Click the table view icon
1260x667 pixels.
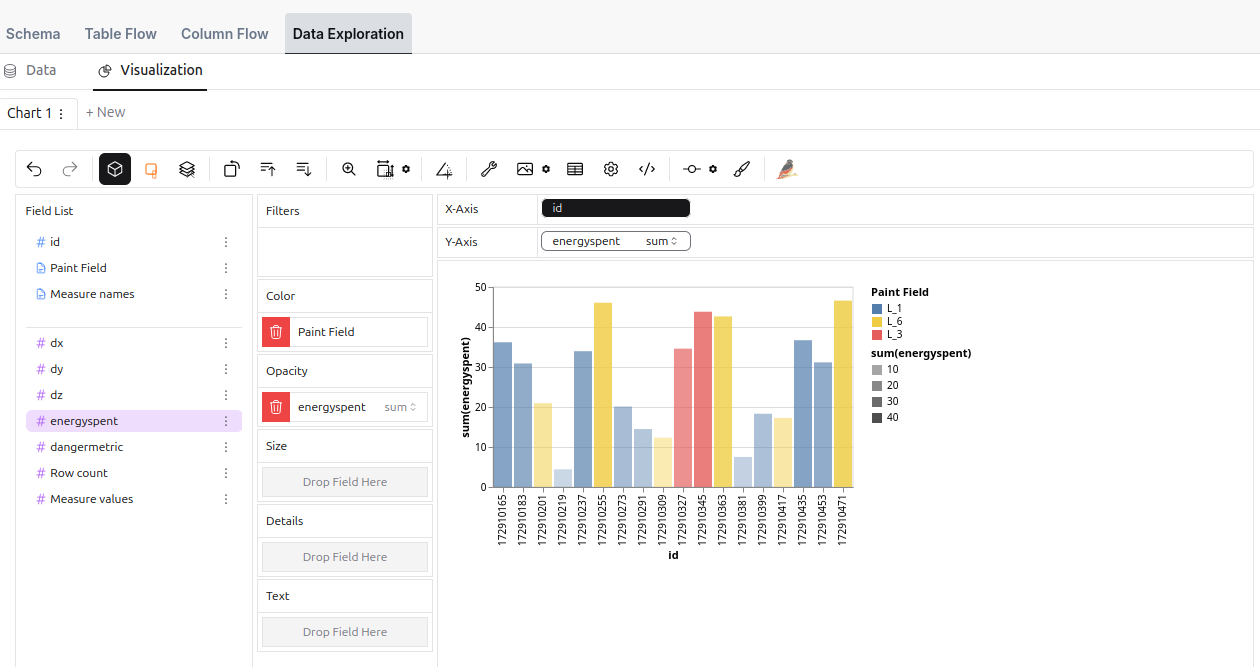click(x=575, y=169)
